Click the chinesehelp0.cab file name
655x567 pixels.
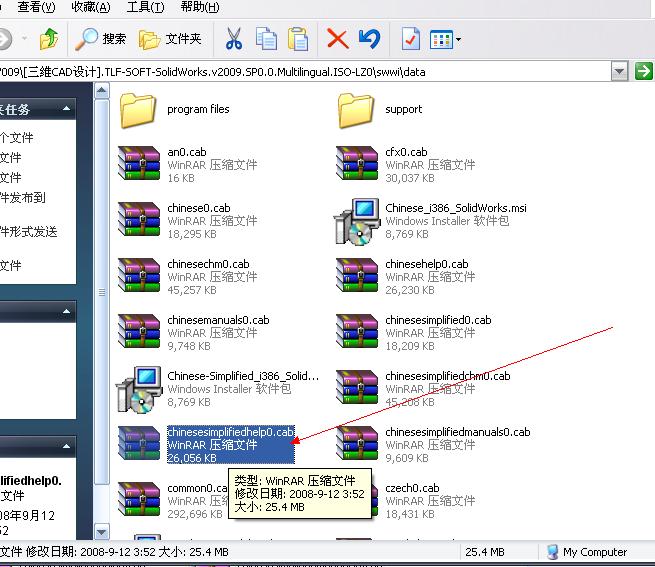[427, 264]
